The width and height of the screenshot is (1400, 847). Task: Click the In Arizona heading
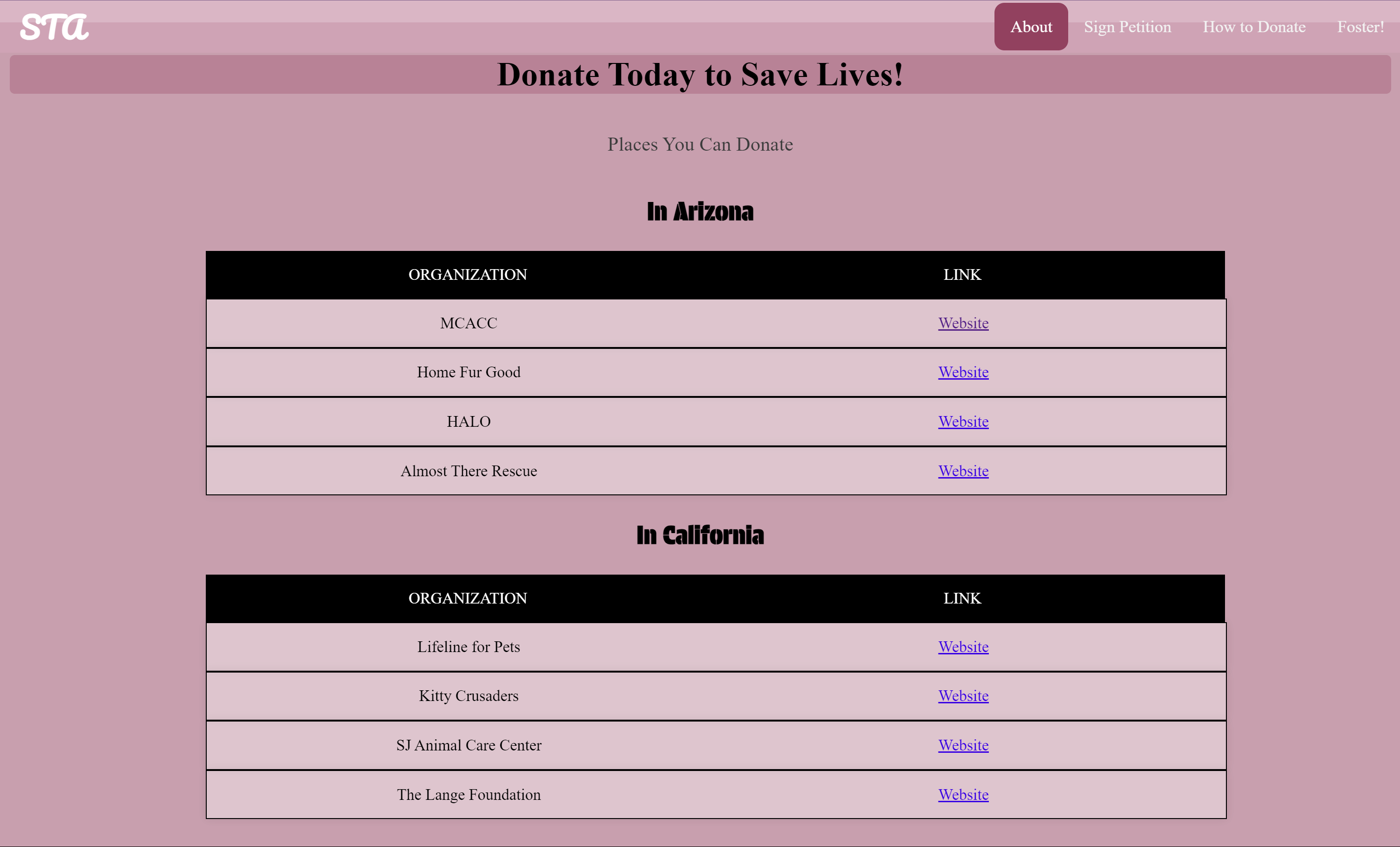click(x=700, y=212)
